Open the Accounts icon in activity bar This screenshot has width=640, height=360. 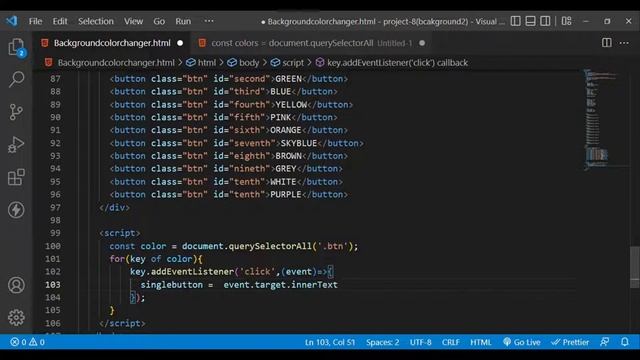tap(16, 285)
